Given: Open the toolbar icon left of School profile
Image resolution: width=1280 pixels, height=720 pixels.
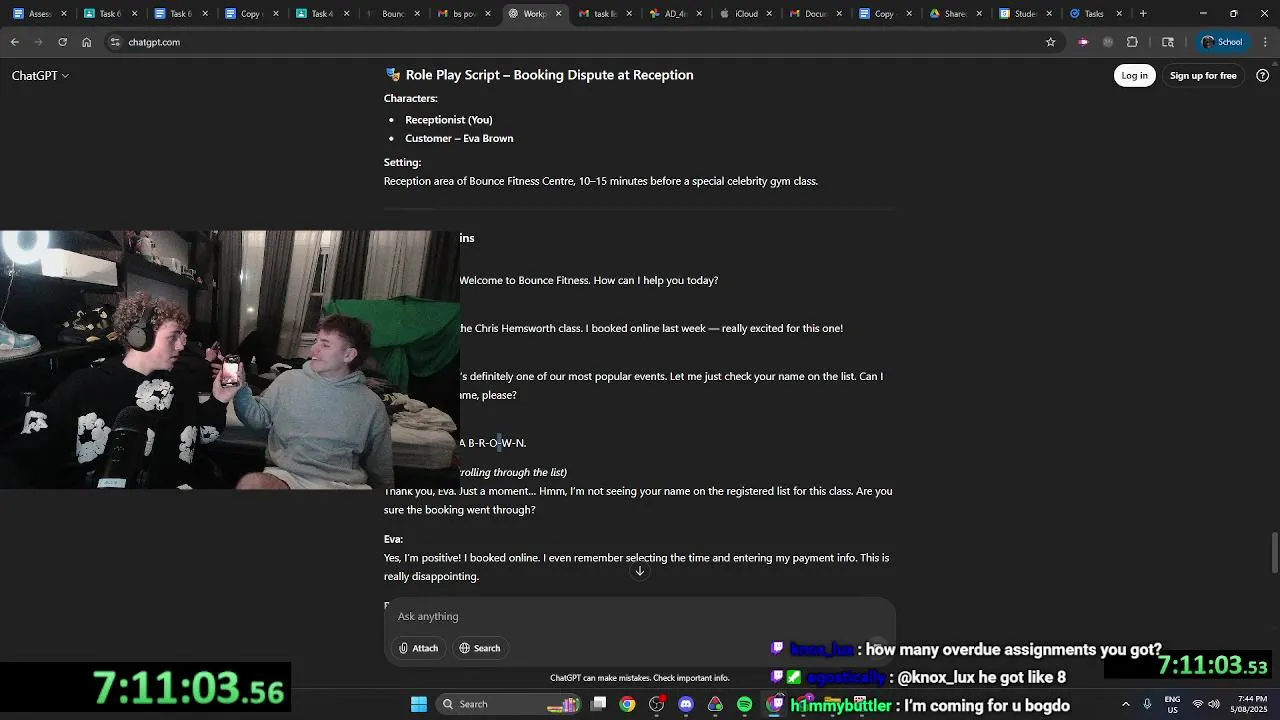Looking at the screenshot, I should [1168, 42].
